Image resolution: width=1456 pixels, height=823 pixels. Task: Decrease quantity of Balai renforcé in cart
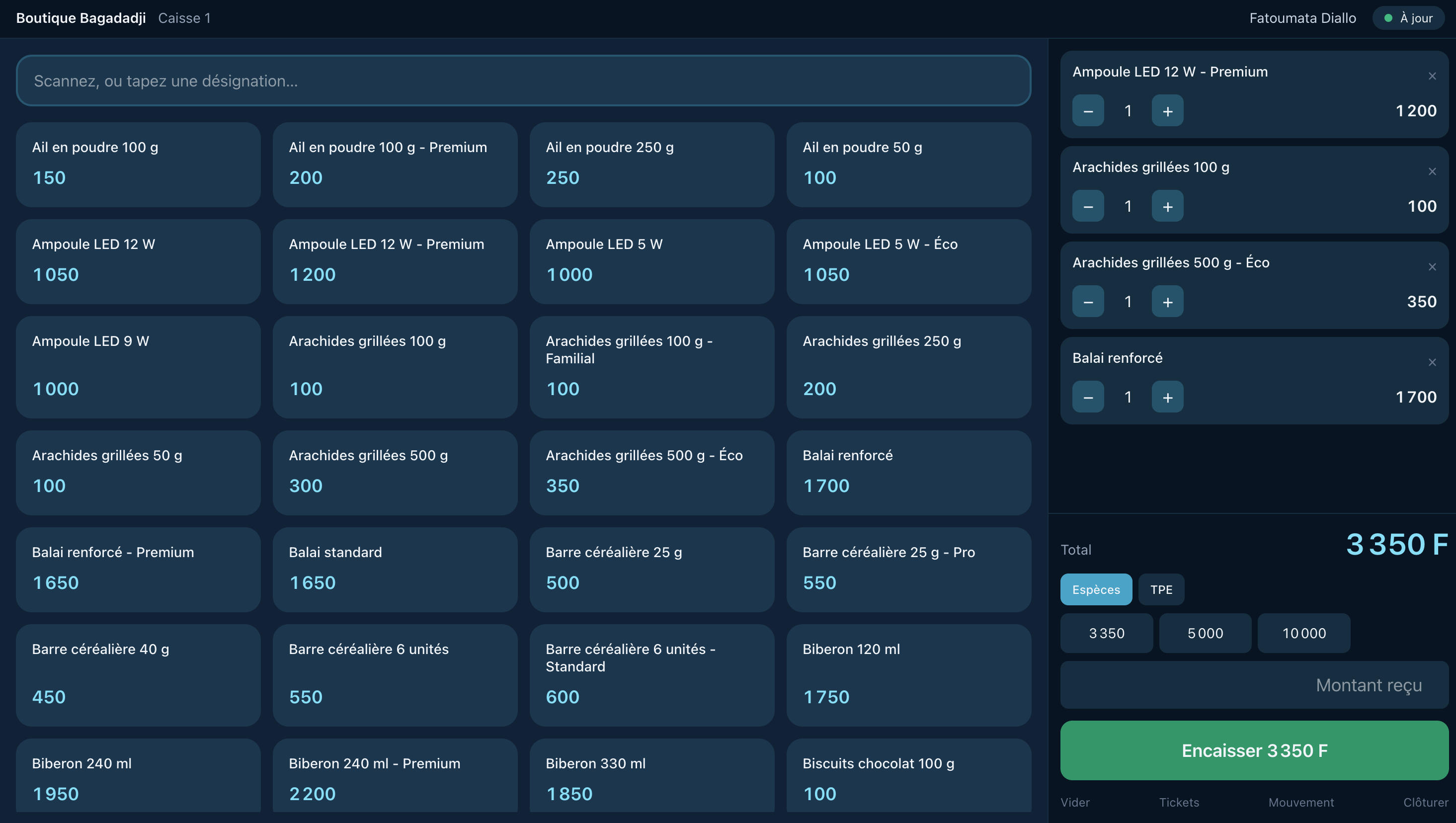point(1088,398)
